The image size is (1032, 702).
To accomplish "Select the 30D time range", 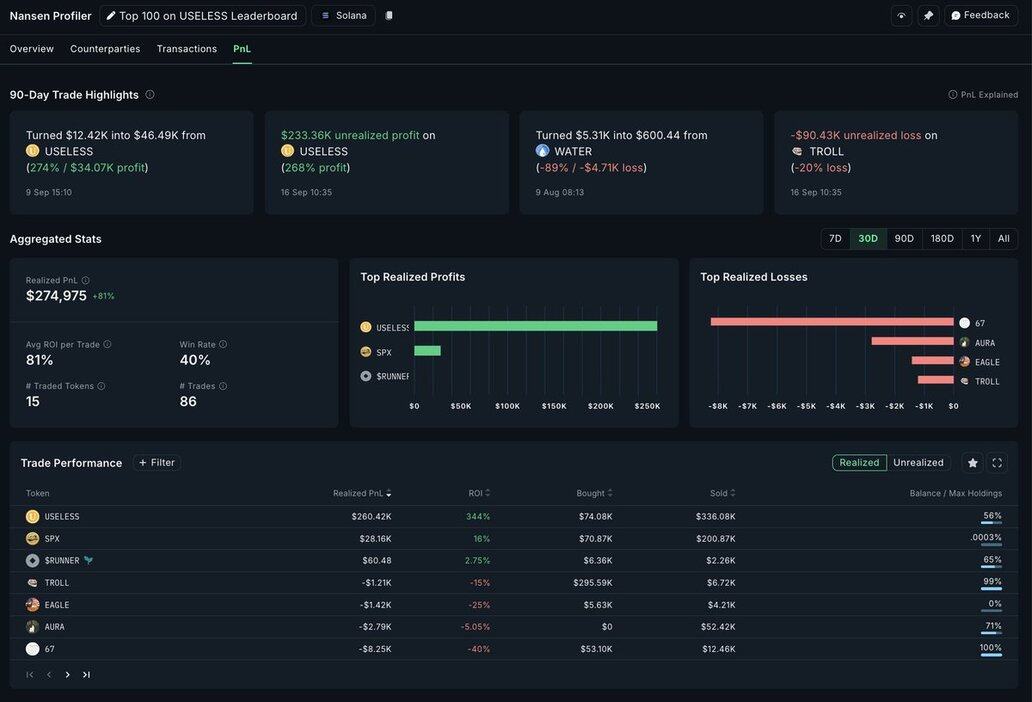I will (868, 239).
